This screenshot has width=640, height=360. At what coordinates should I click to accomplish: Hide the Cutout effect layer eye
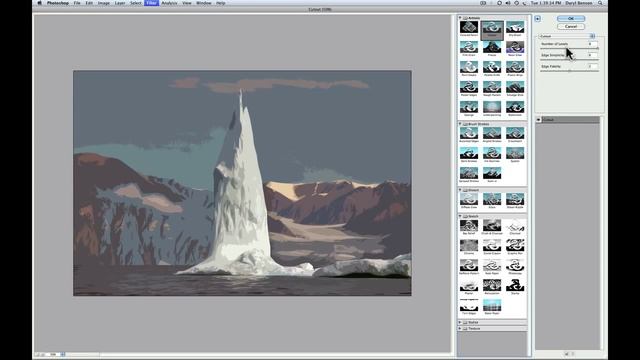coord(538,120)
